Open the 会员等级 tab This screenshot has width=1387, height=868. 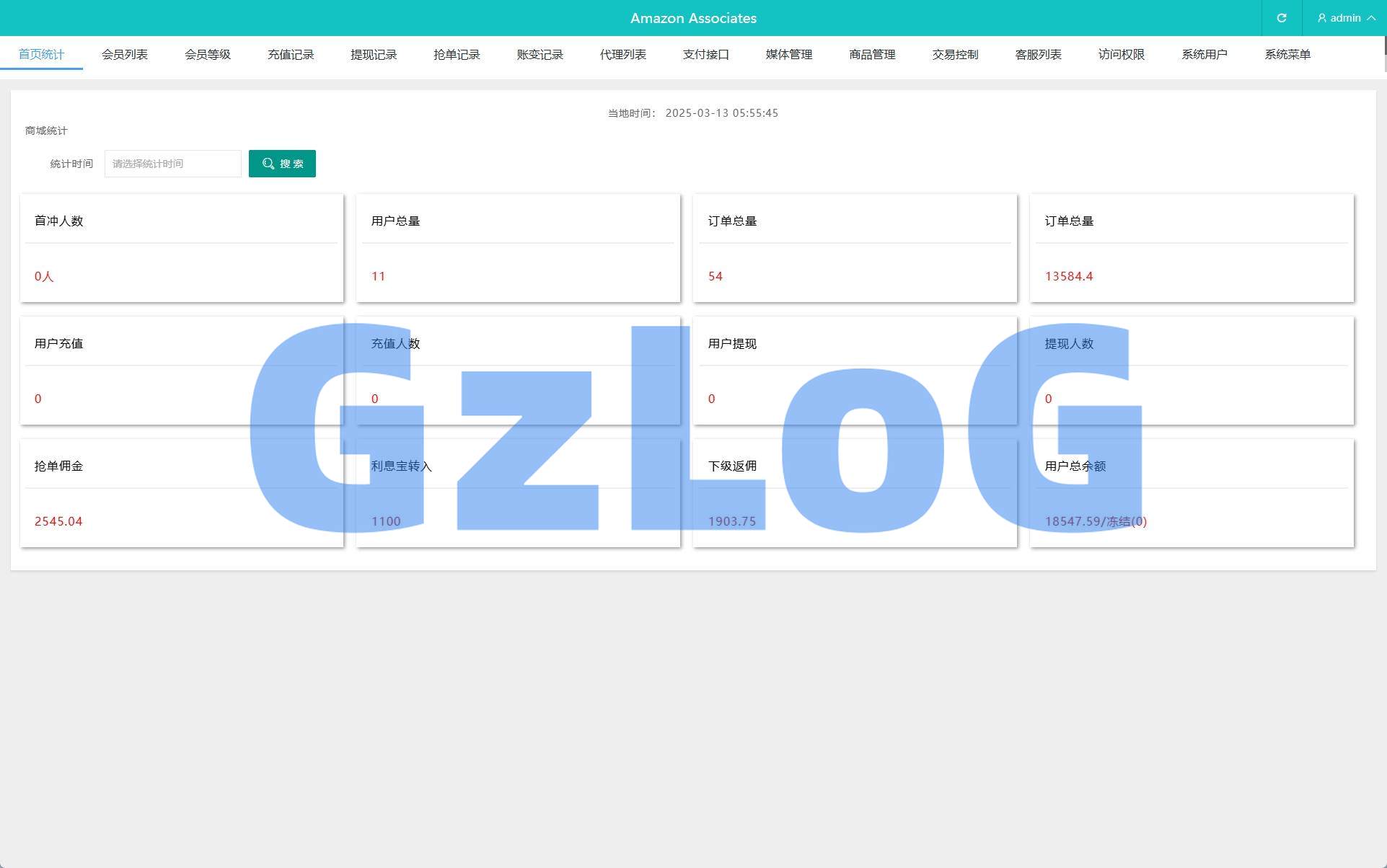[x=208, y=54]
